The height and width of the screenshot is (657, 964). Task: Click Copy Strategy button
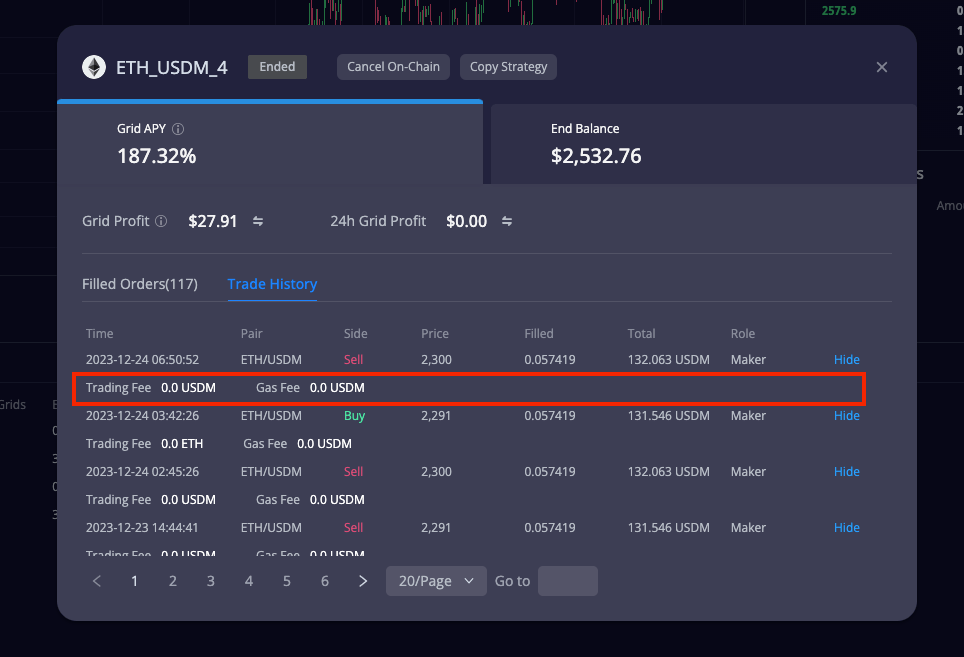[508, 67]
